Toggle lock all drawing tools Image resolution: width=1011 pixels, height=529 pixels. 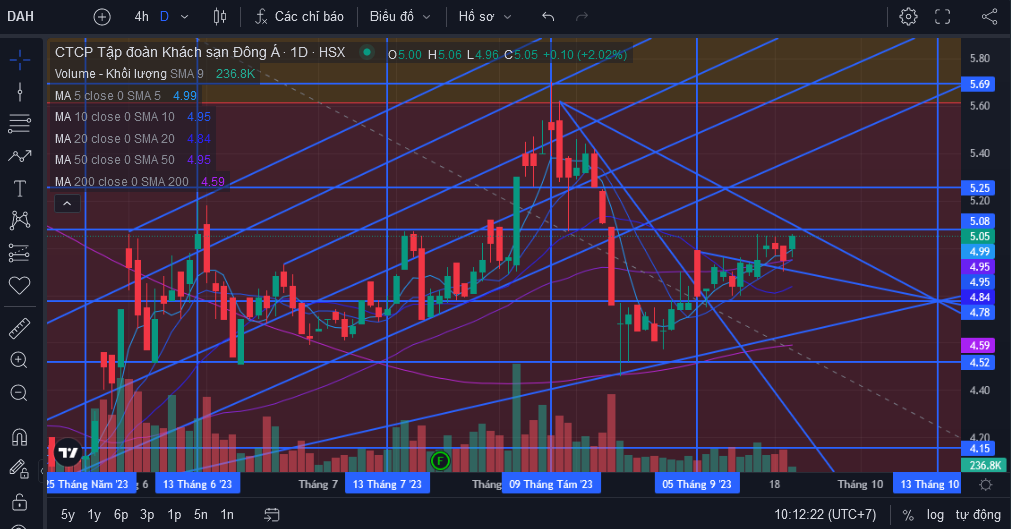tap(19, 501)
